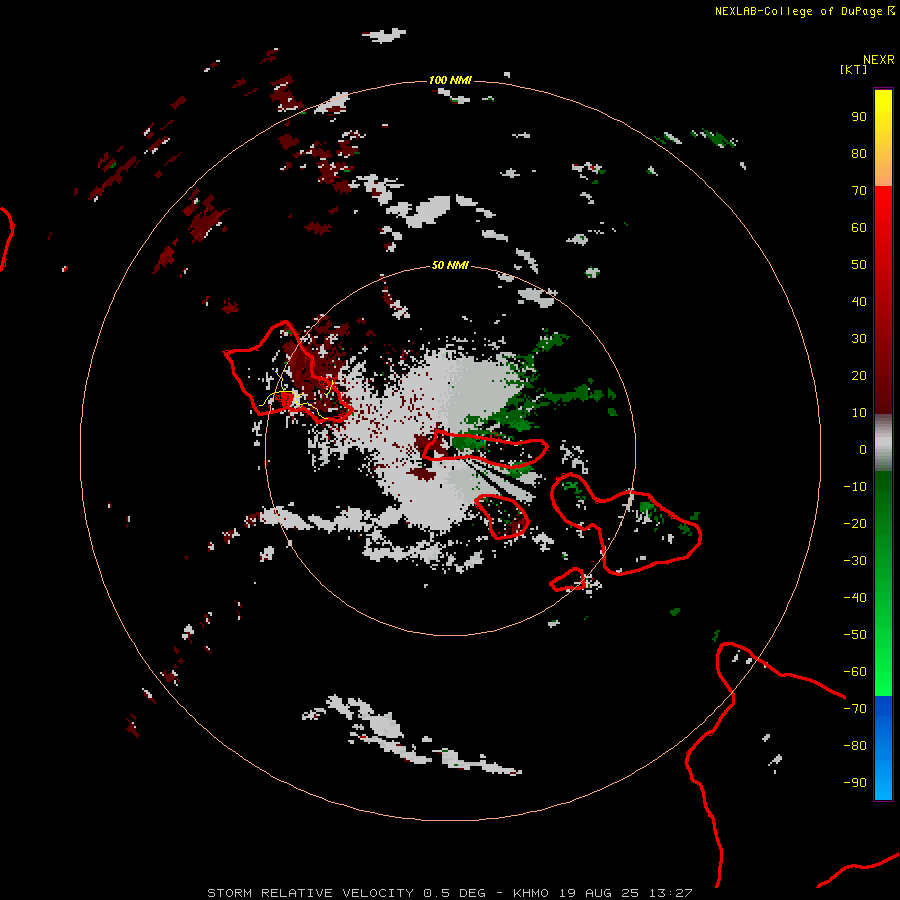The width and height of the screenshot is (900, 900).
Task: Click the positive 50 knot scale label
Action: (x=859, y=265)
